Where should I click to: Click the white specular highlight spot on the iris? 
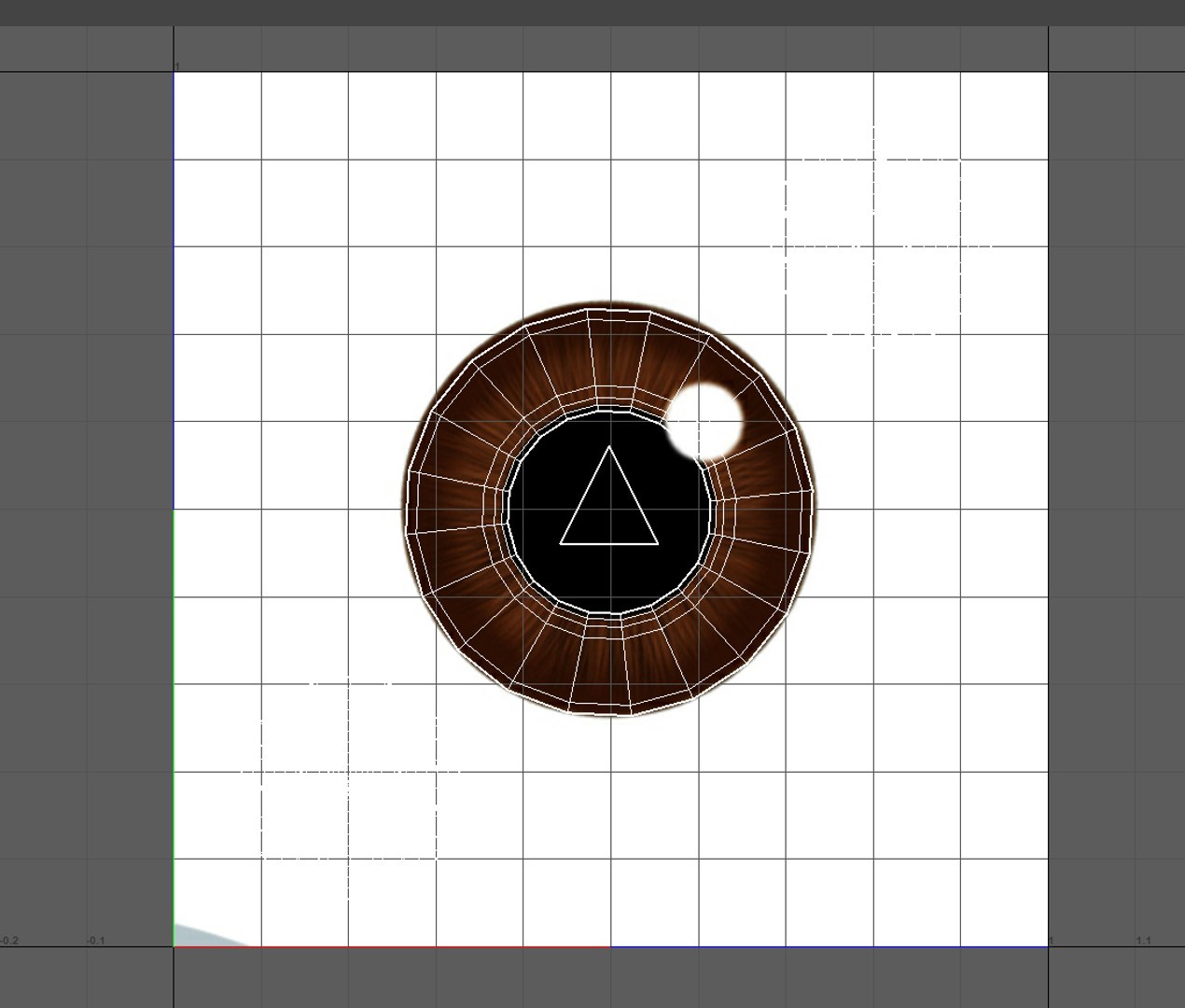pyautogui.click(x=706, y=422)
